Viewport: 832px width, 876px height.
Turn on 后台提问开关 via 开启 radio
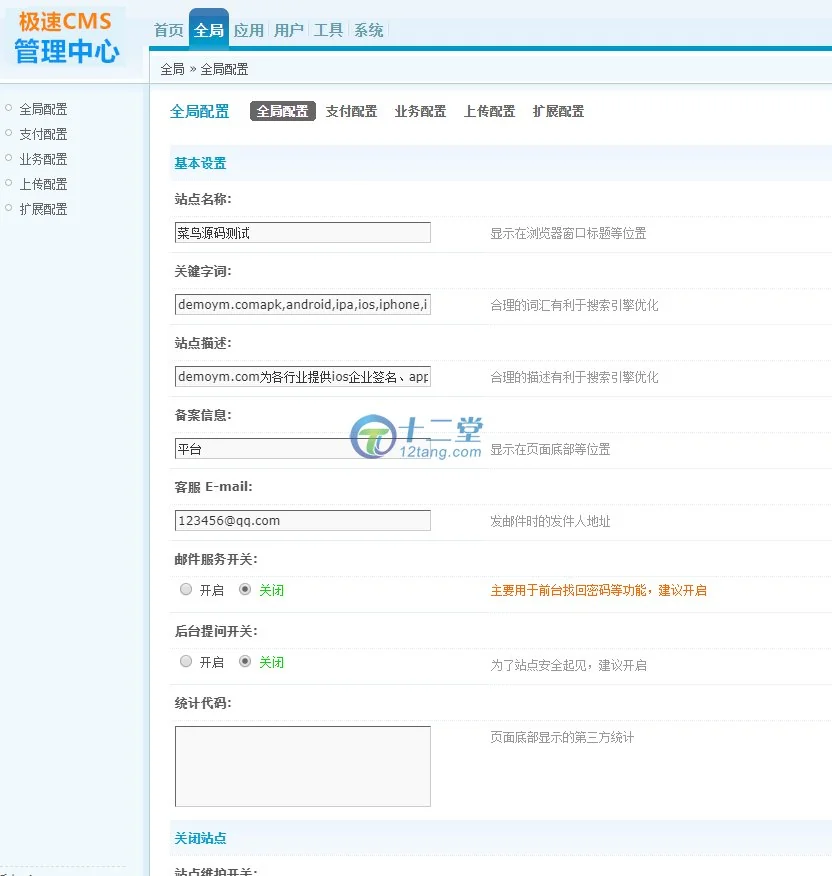tap(186, 662)
